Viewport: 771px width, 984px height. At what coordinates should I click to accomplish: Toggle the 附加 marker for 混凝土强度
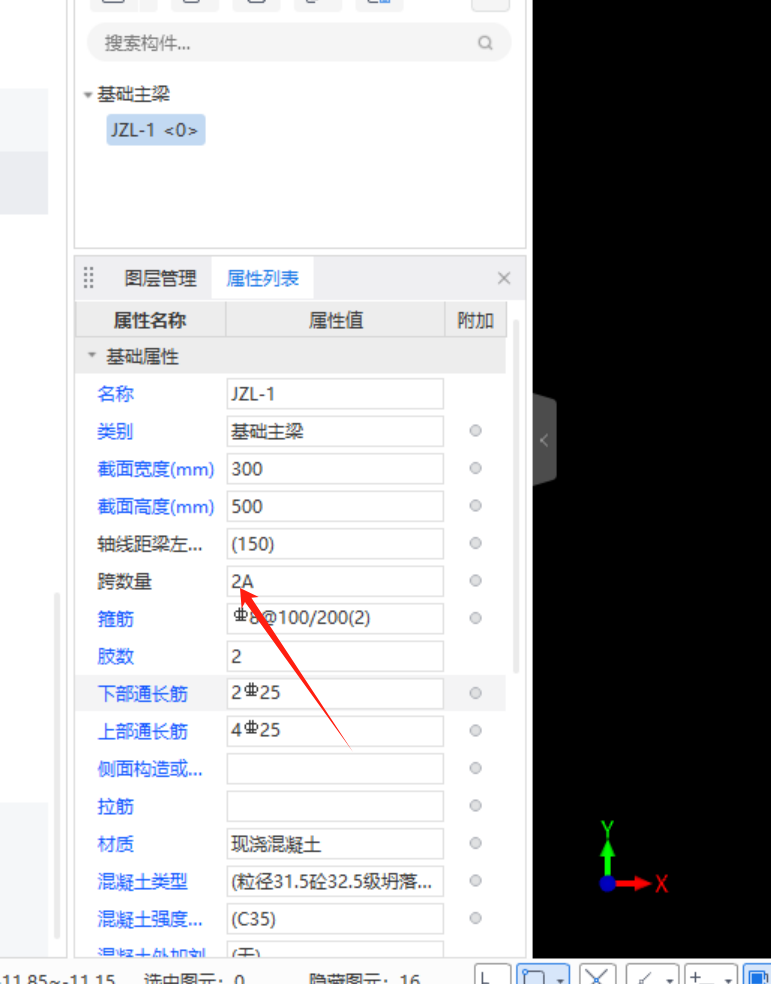[476, 918]
